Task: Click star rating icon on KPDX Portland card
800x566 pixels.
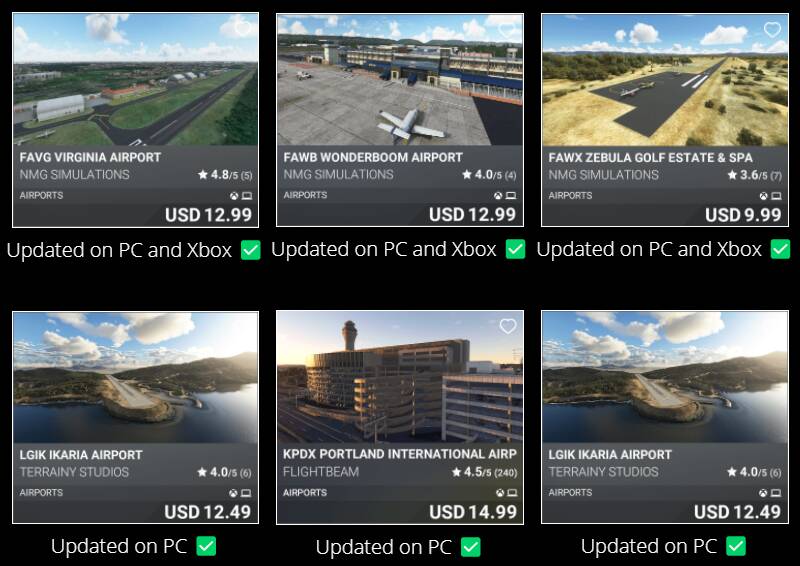Action: pyautogui.click(x=457, y=472)
